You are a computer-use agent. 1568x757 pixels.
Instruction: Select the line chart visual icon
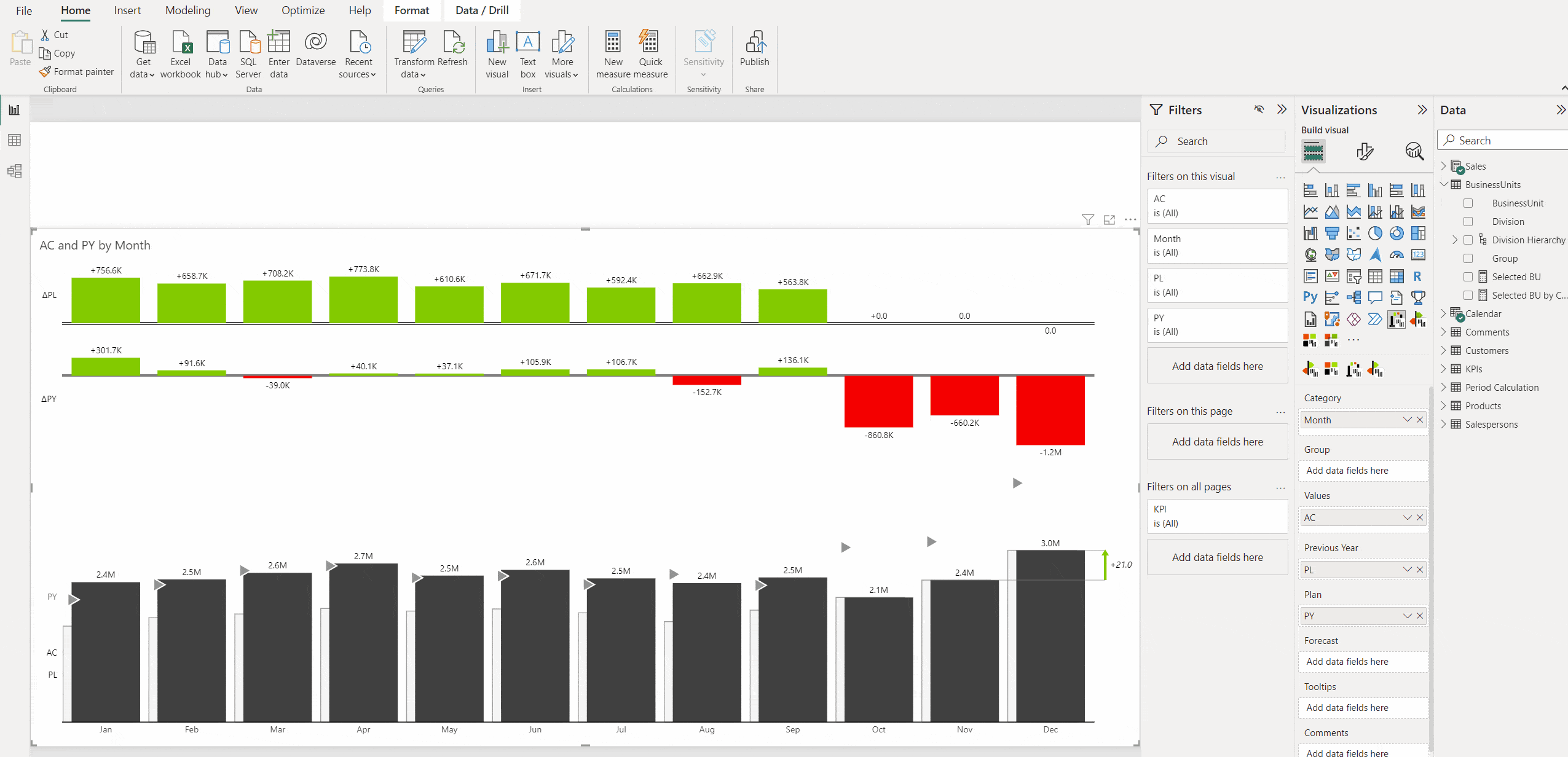1310,211
